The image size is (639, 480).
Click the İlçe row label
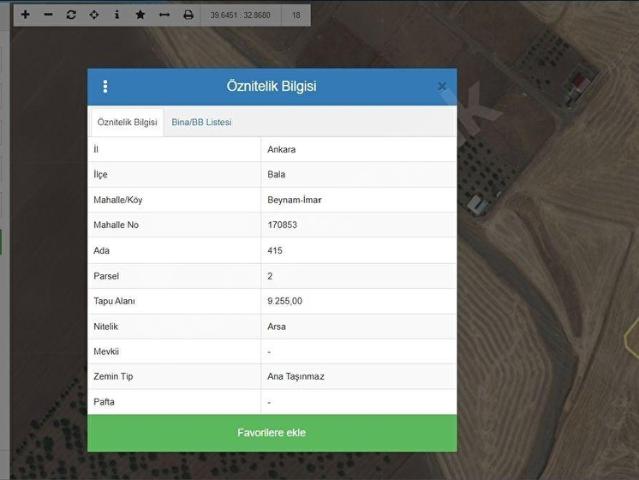[100, 174]
